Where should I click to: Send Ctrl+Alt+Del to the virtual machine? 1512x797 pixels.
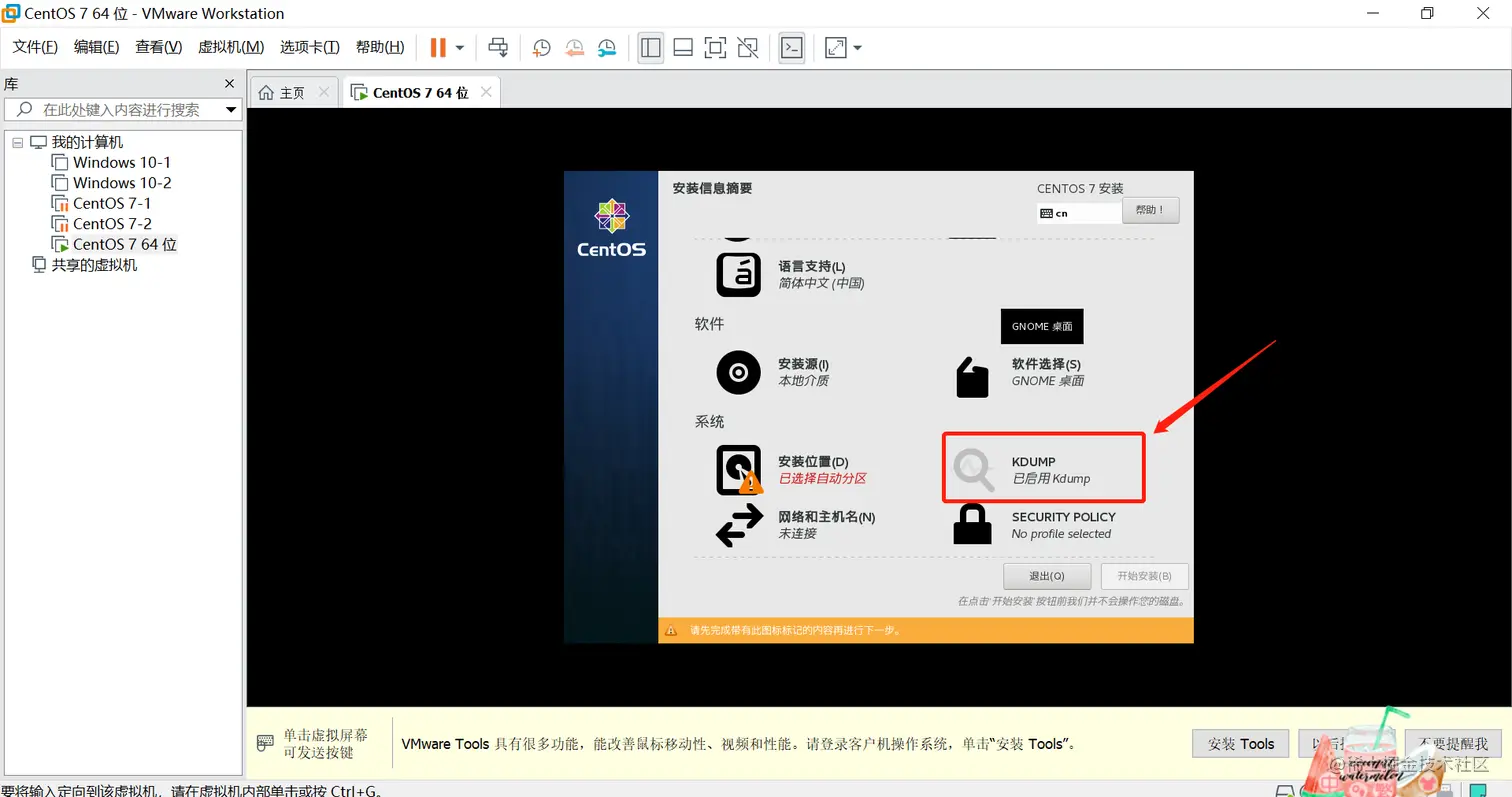497,47
